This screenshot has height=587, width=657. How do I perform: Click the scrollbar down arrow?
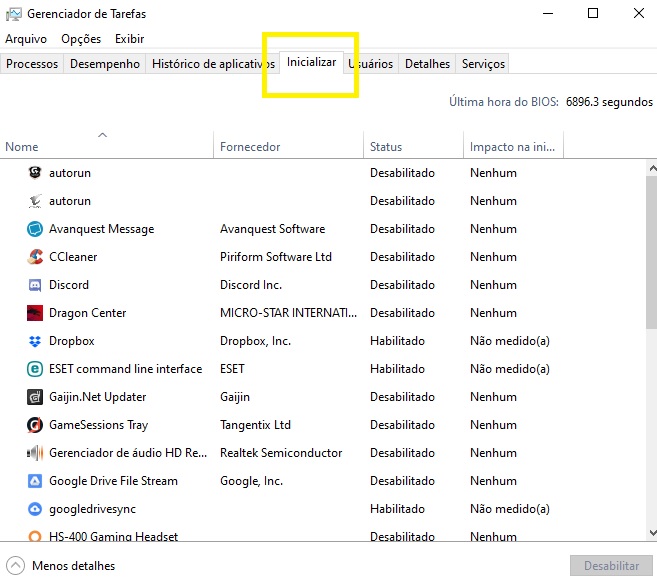[x=652, y=533]
